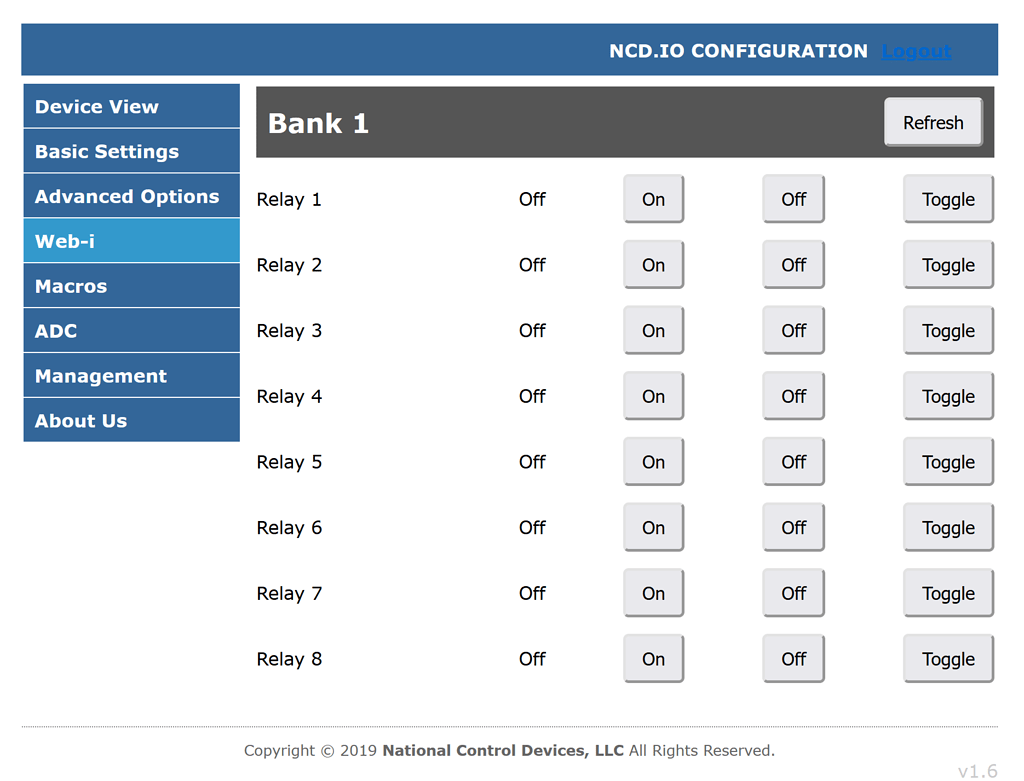This screenshot has height=781, width=1024.
Task: Visit the About Us page
Action: pyautogui.click(x=131, y=421)
